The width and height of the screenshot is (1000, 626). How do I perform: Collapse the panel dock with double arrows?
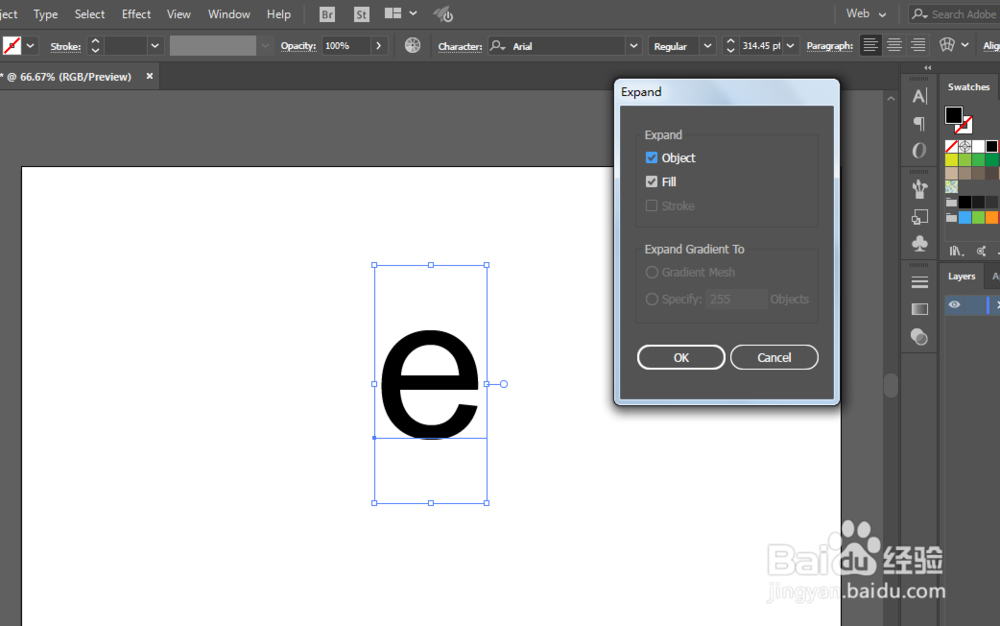point(927,68)
